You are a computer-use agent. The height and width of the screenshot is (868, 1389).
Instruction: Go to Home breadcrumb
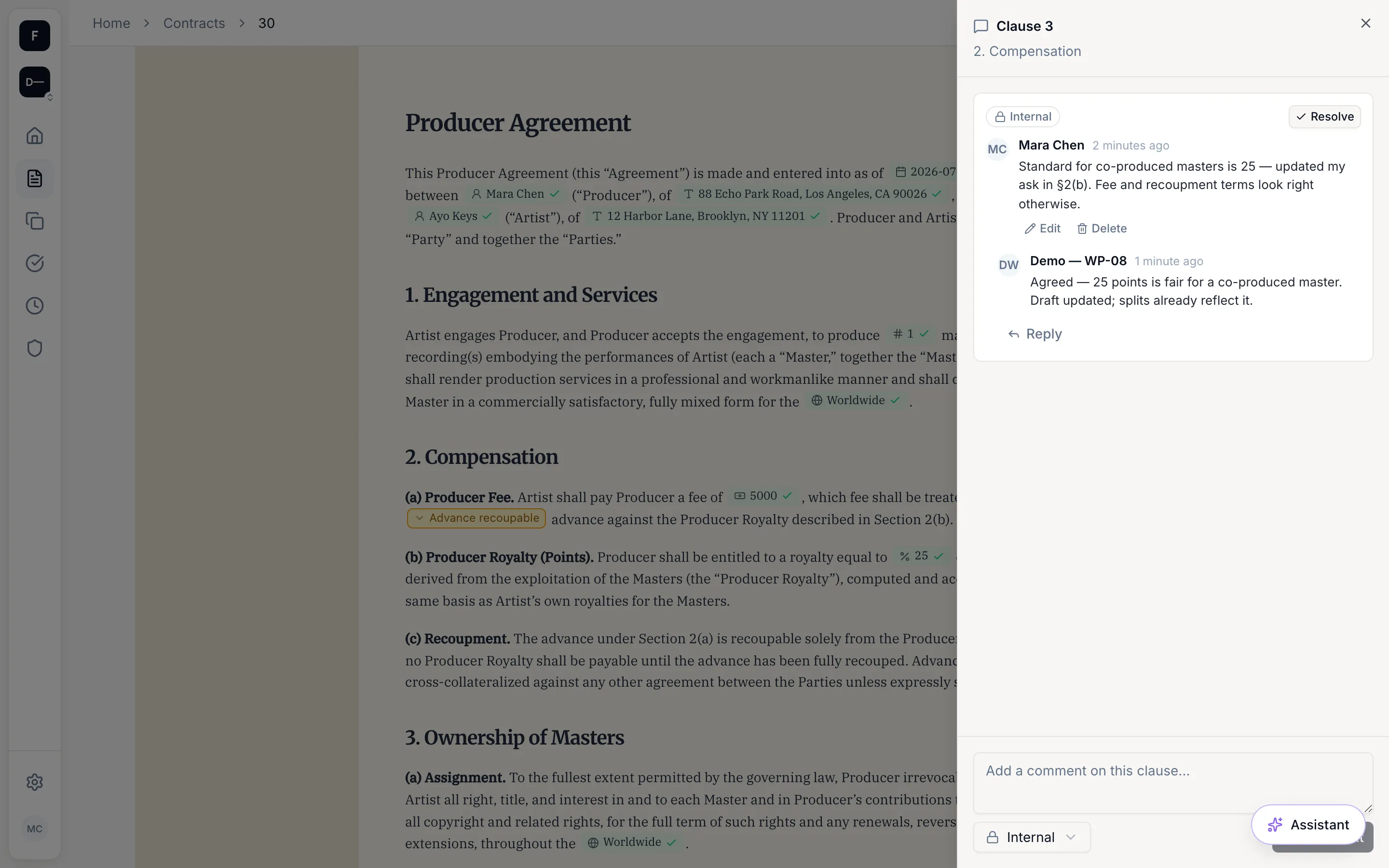tap(111, 23)
